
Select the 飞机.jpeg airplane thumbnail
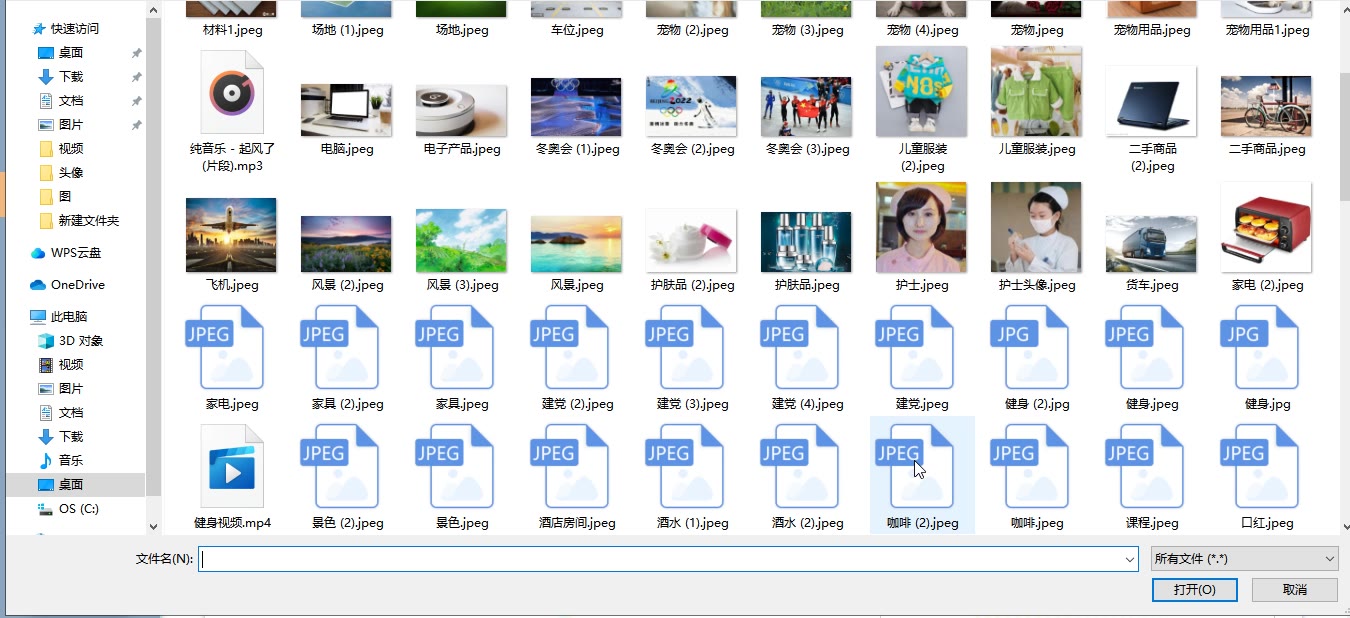tap(231, 235)
